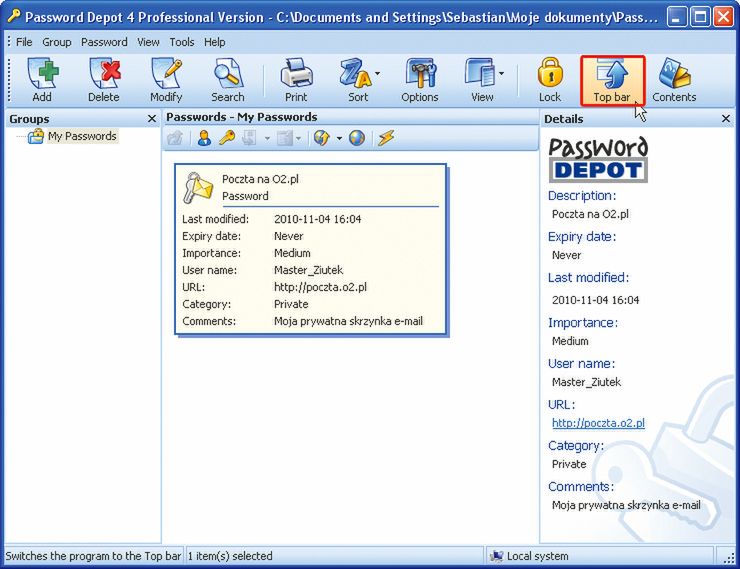740x569 pixels.
Task: Click the 'Private' category value in Details
Action: [x=569, y=464]
